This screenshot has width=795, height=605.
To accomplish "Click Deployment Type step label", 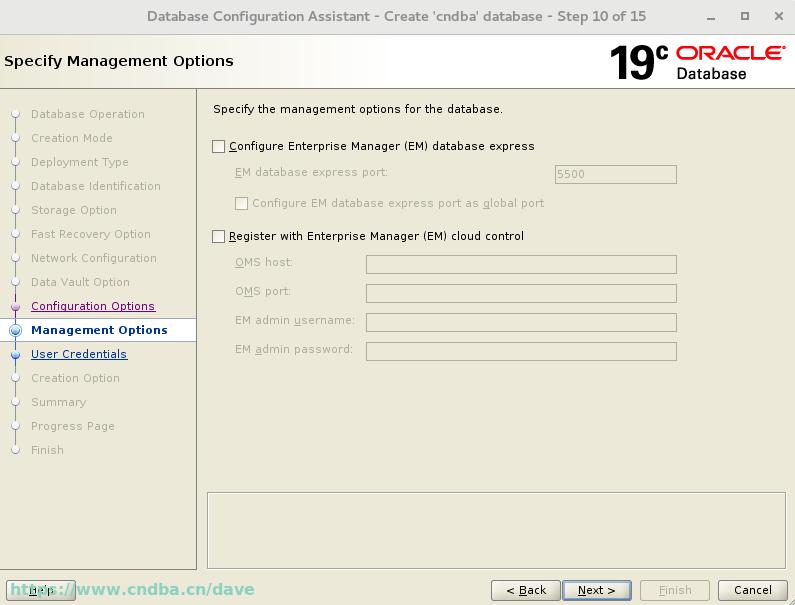I will tap(80, 162).
